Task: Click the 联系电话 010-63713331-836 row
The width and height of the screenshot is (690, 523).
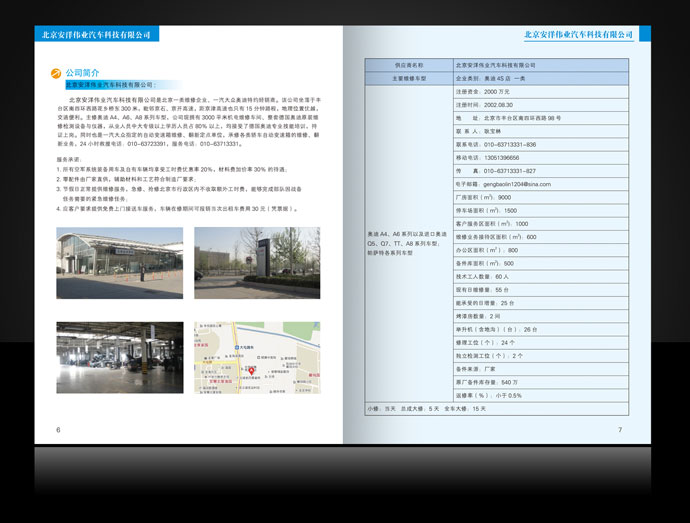Action: [541, 144]
